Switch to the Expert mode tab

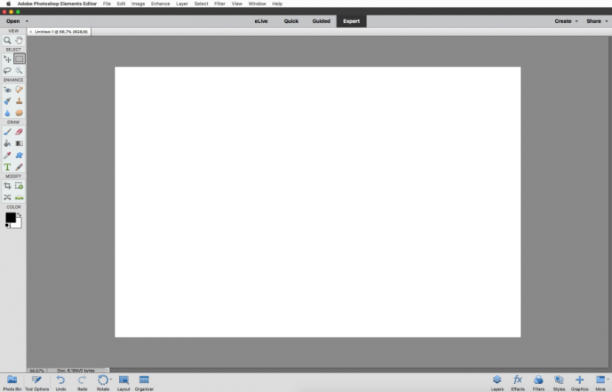(x=351, y=21)
